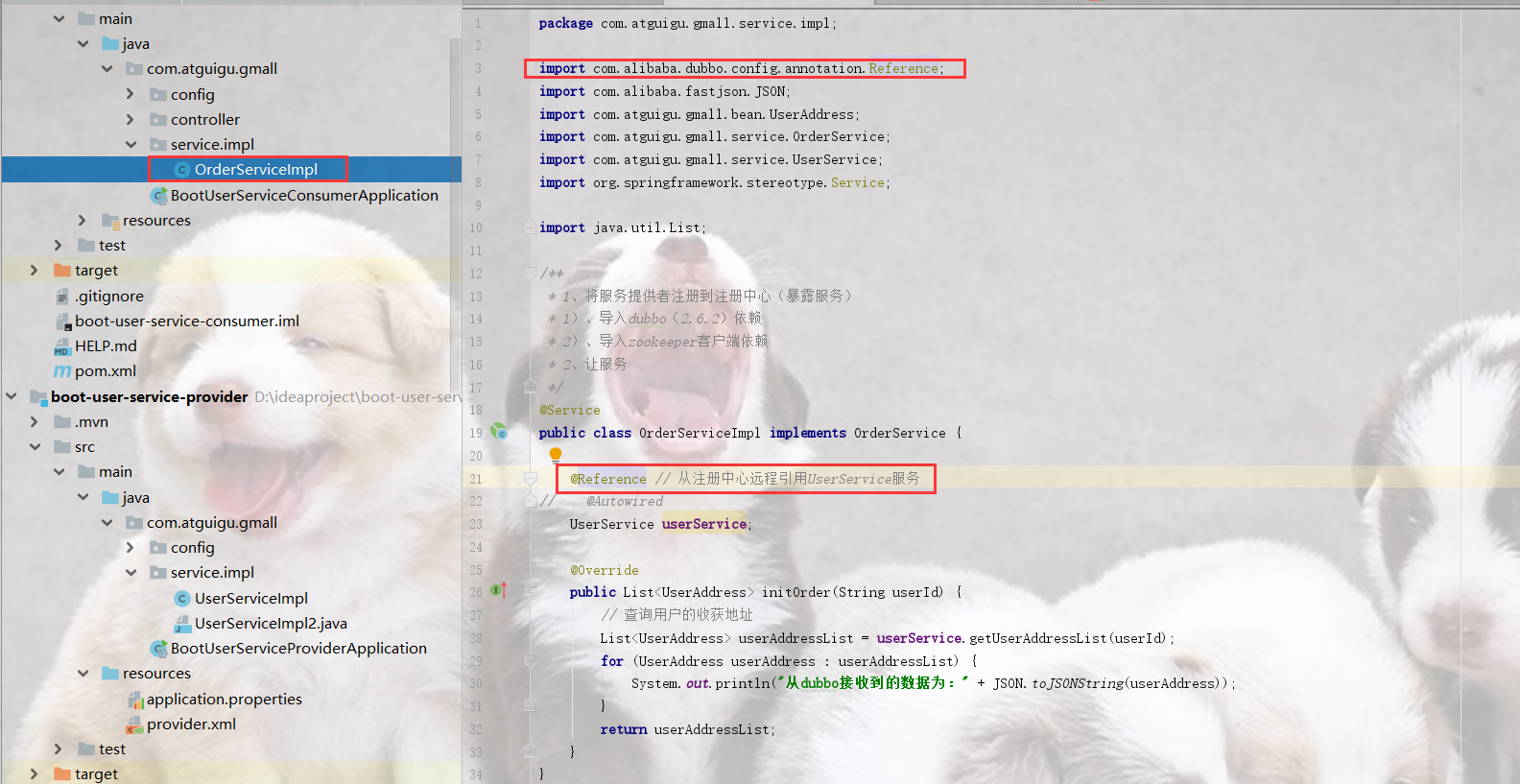
Task: Expand the collapsed resources folder above test
Action: pyautogui.click(x=83, y=220)
